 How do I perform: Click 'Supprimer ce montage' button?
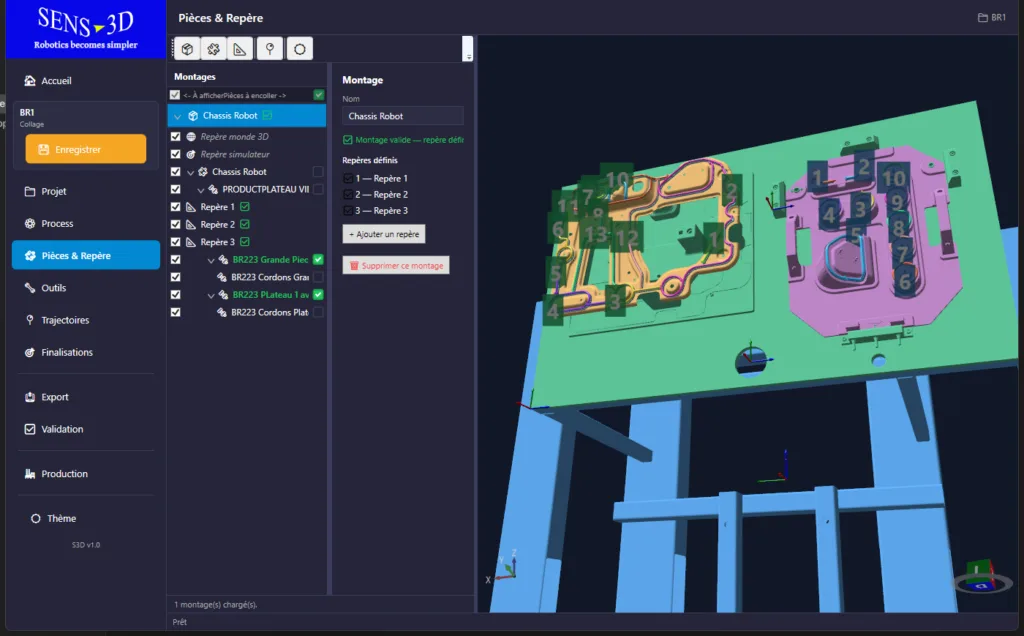coord(396,265)
